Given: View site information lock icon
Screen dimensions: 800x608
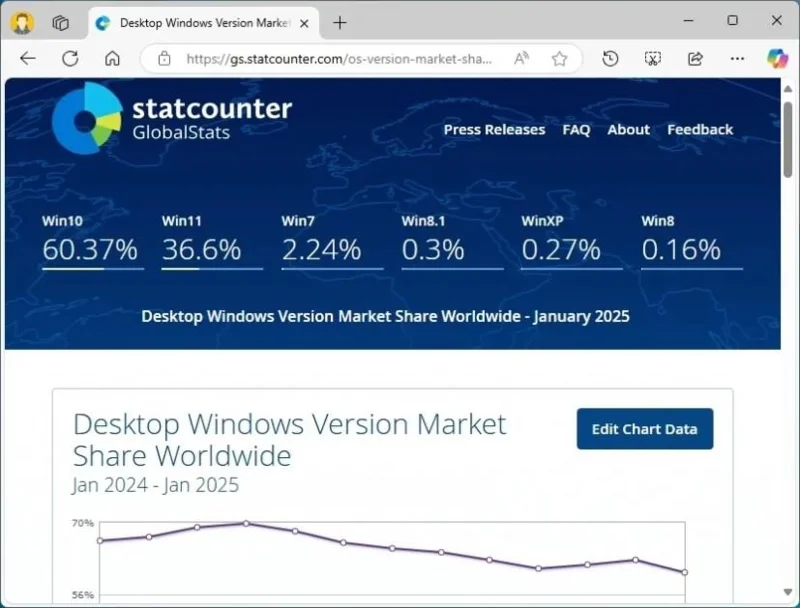Looking at the screenshot, I should 164,59.
